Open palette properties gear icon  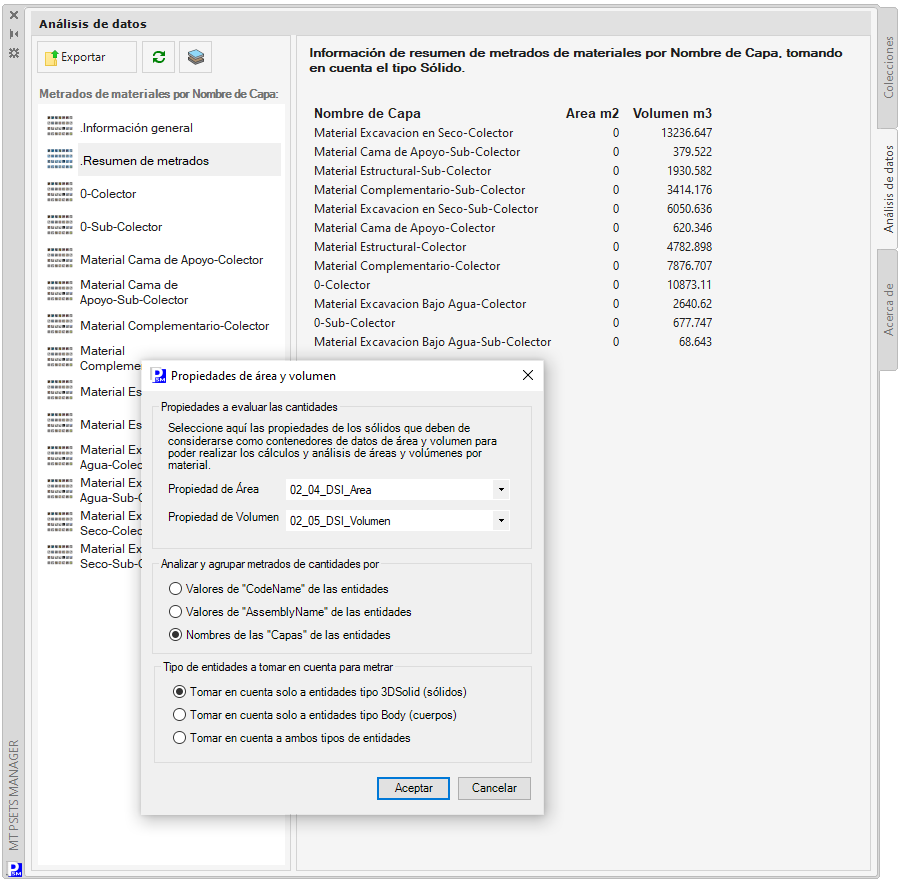pos(14,53)
